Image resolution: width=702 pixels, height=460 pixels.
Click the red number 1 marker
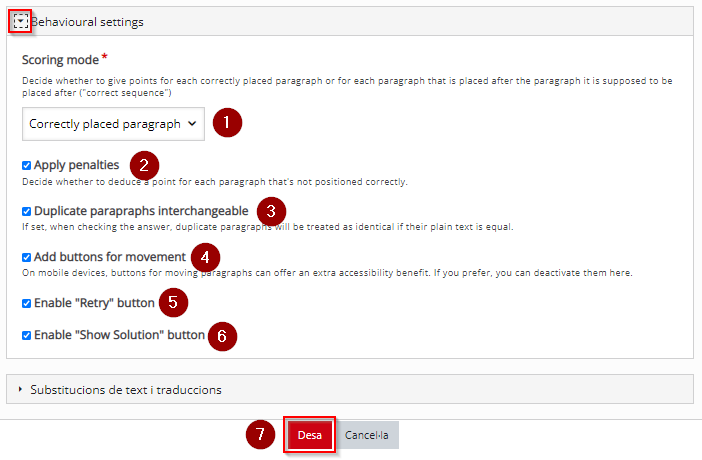tap(227, 122)
